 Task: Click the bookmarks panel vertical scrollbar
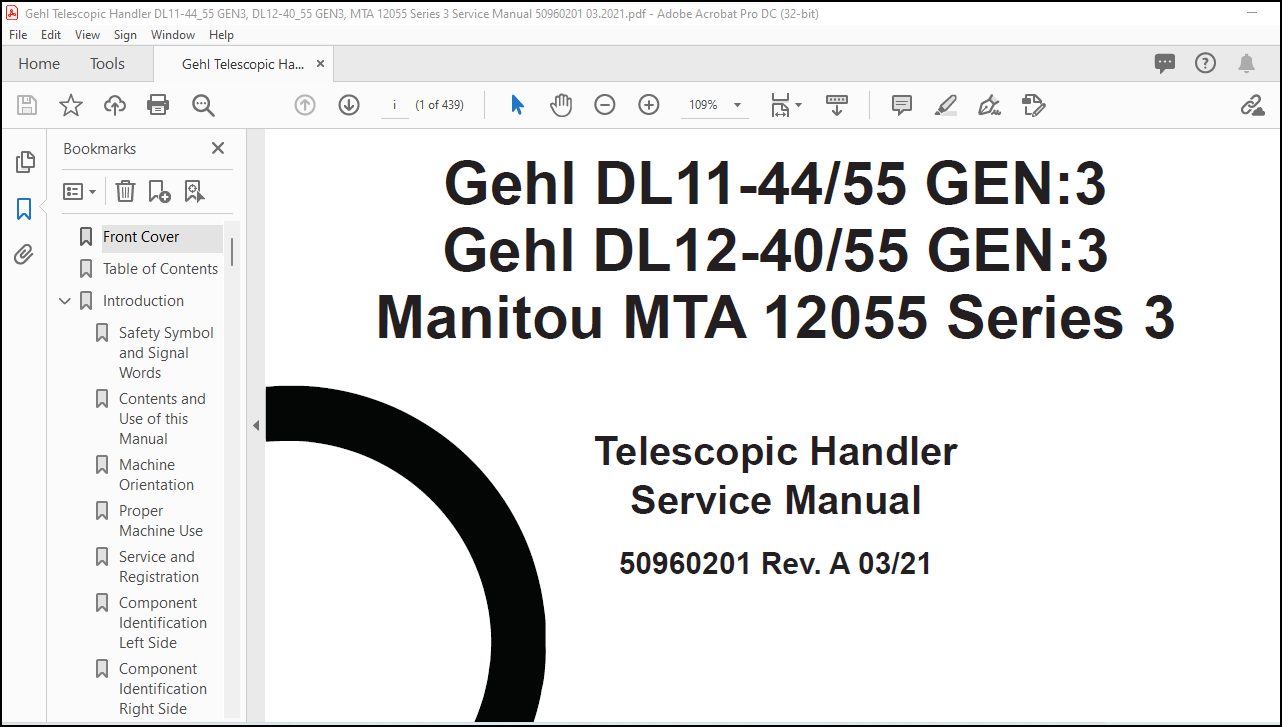[x=232, y=252]
